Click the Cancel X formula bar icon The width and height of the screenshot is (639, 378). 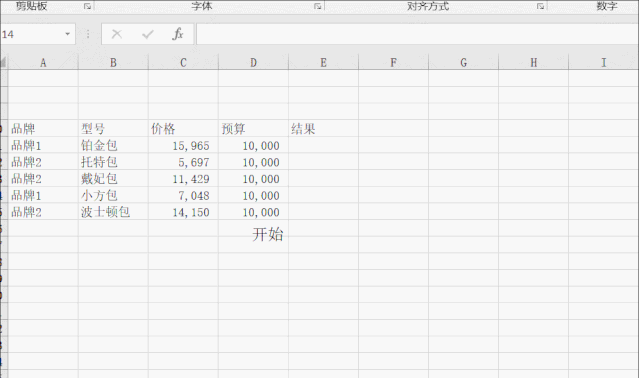(x=117, y=34)
